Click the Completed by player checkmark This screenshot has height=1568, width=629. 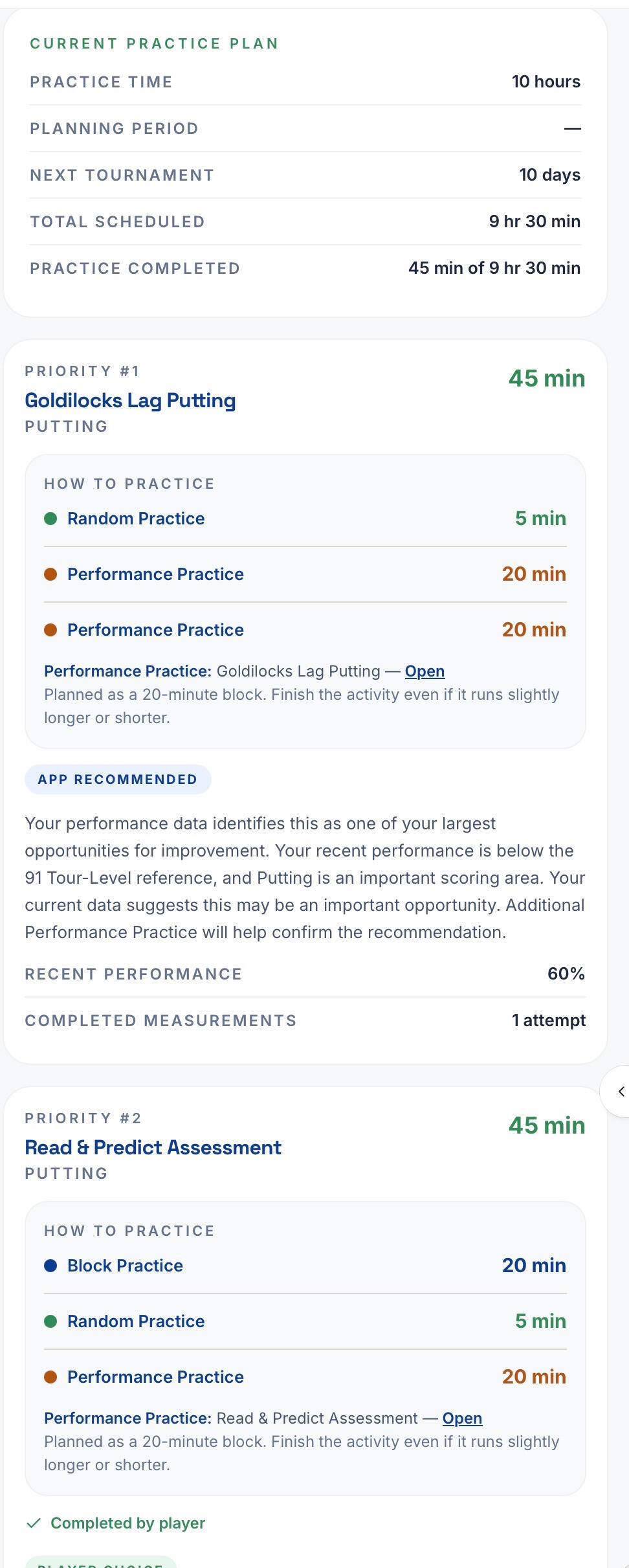[x=33, y=1523]
